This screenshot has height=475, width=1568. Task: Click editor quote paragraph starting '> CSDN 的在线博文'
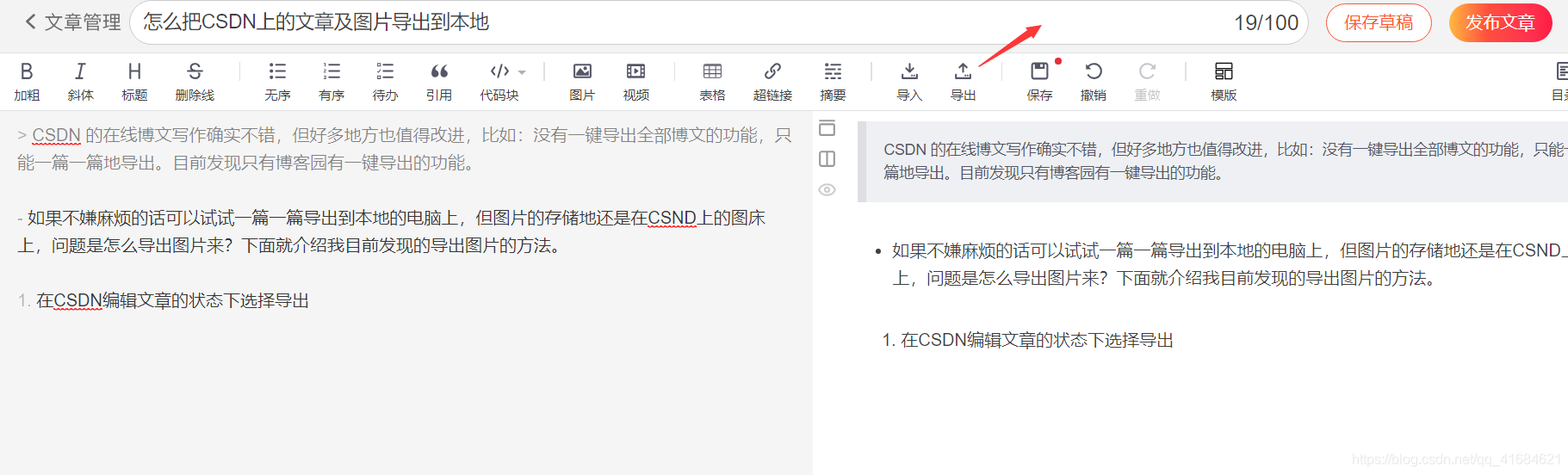tap(405, 149)
